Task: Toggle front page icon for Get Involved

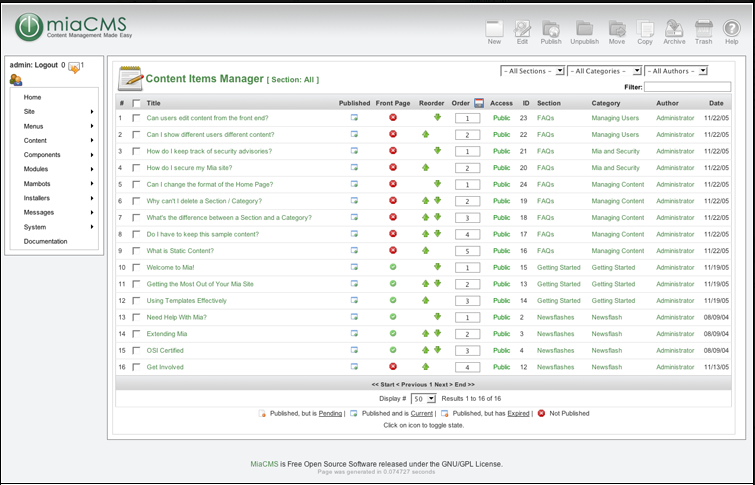Action: pyautogui.click(x=393, y=367)
